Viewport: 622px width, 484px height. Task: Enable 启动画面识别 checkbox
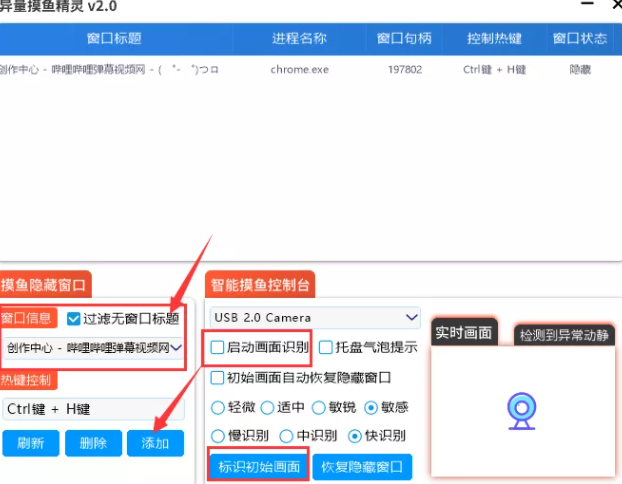pyautogui.click(x=218, y=348)
